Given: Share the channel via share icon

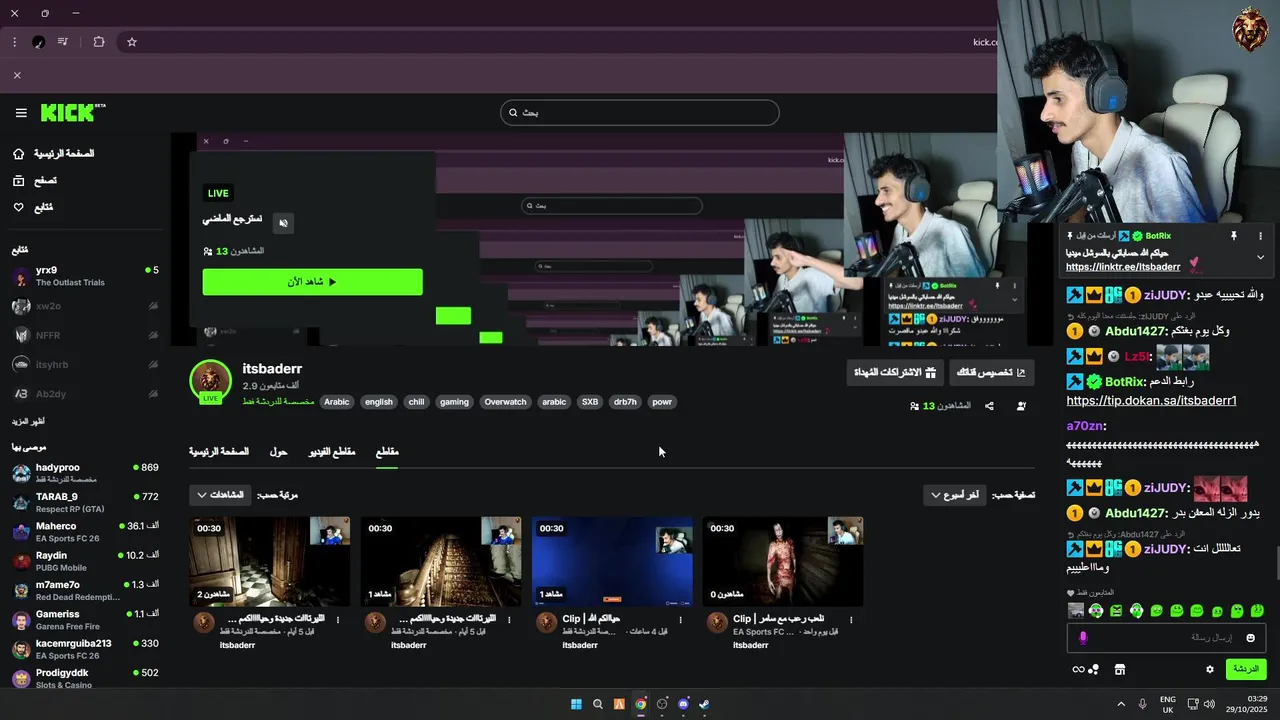Looking at the screenshot, I should point(989,406).
